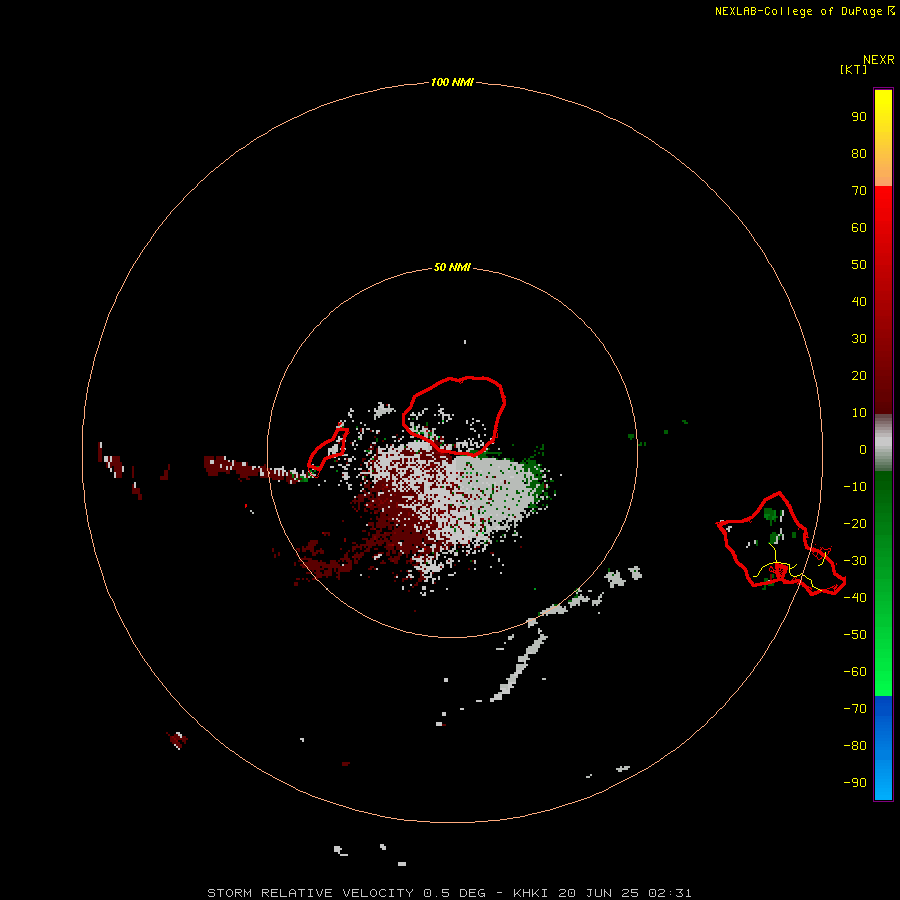The height and width of the screenshot is (900, 900).
Task: Click the small red polygon west of center
Action: (328, 451)
